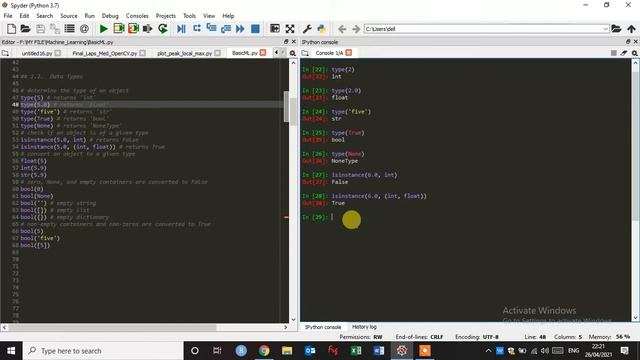The image size is (640, 360).
Task: Open the Edit menu
Action: [x=24, y=16]
